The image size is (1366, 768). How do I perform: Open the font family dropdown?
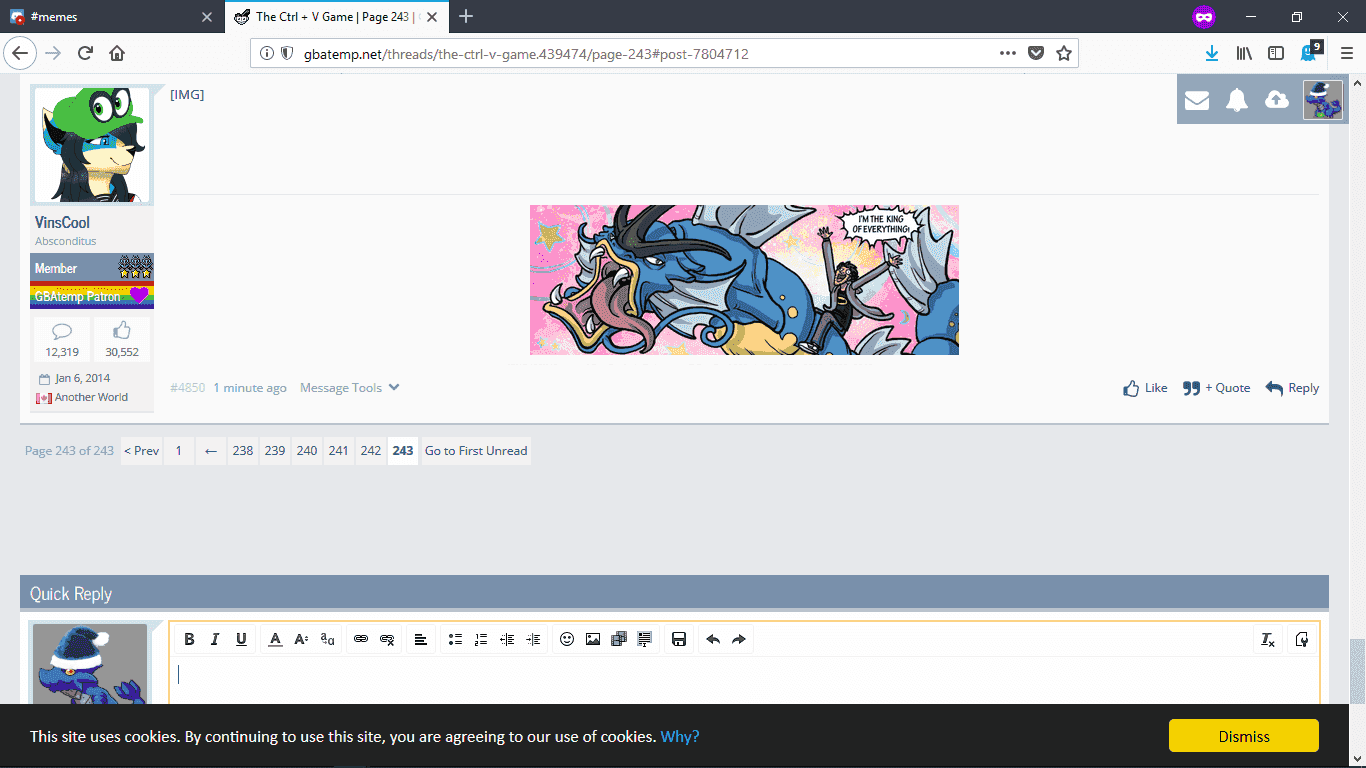(327, 640)
